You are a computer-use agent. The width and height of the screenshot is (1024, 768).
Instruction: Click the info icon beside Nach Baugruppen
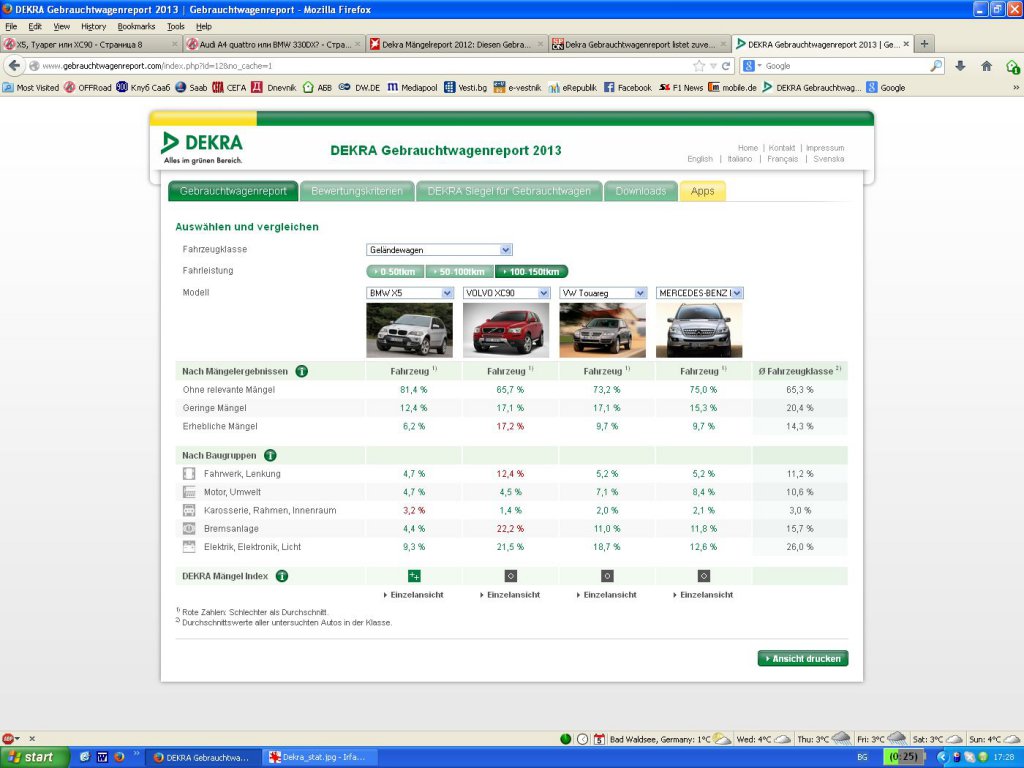point(269,455)
